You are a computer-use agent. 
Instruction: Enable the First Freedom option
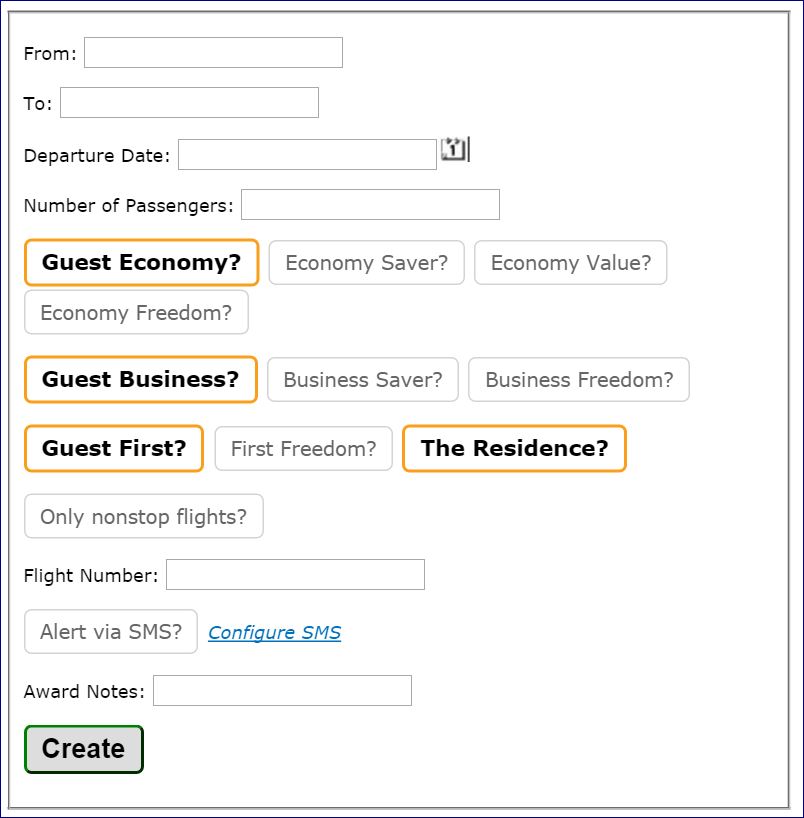(303, 449)
